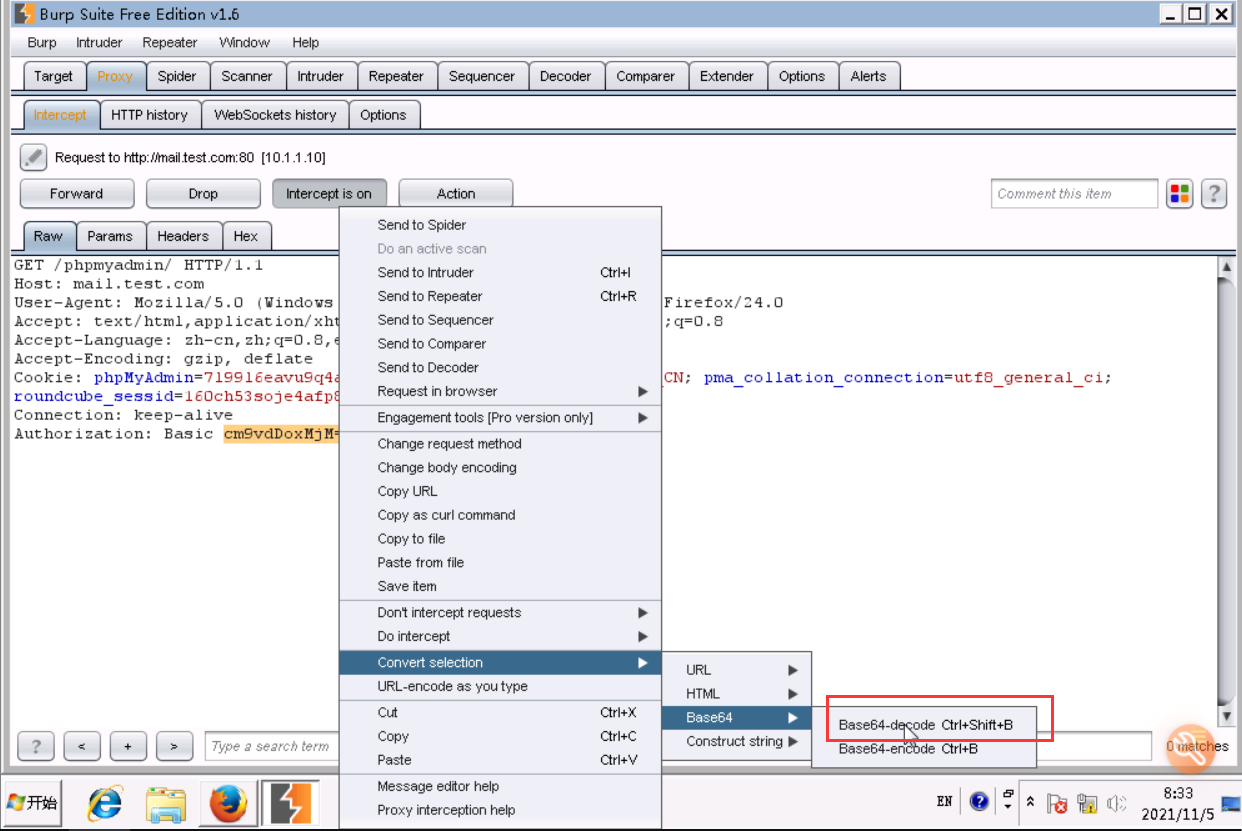Viewport: 1242px width, 831px height.
Task: Click the network tray icon
Action: click(x=1088, y=803)
